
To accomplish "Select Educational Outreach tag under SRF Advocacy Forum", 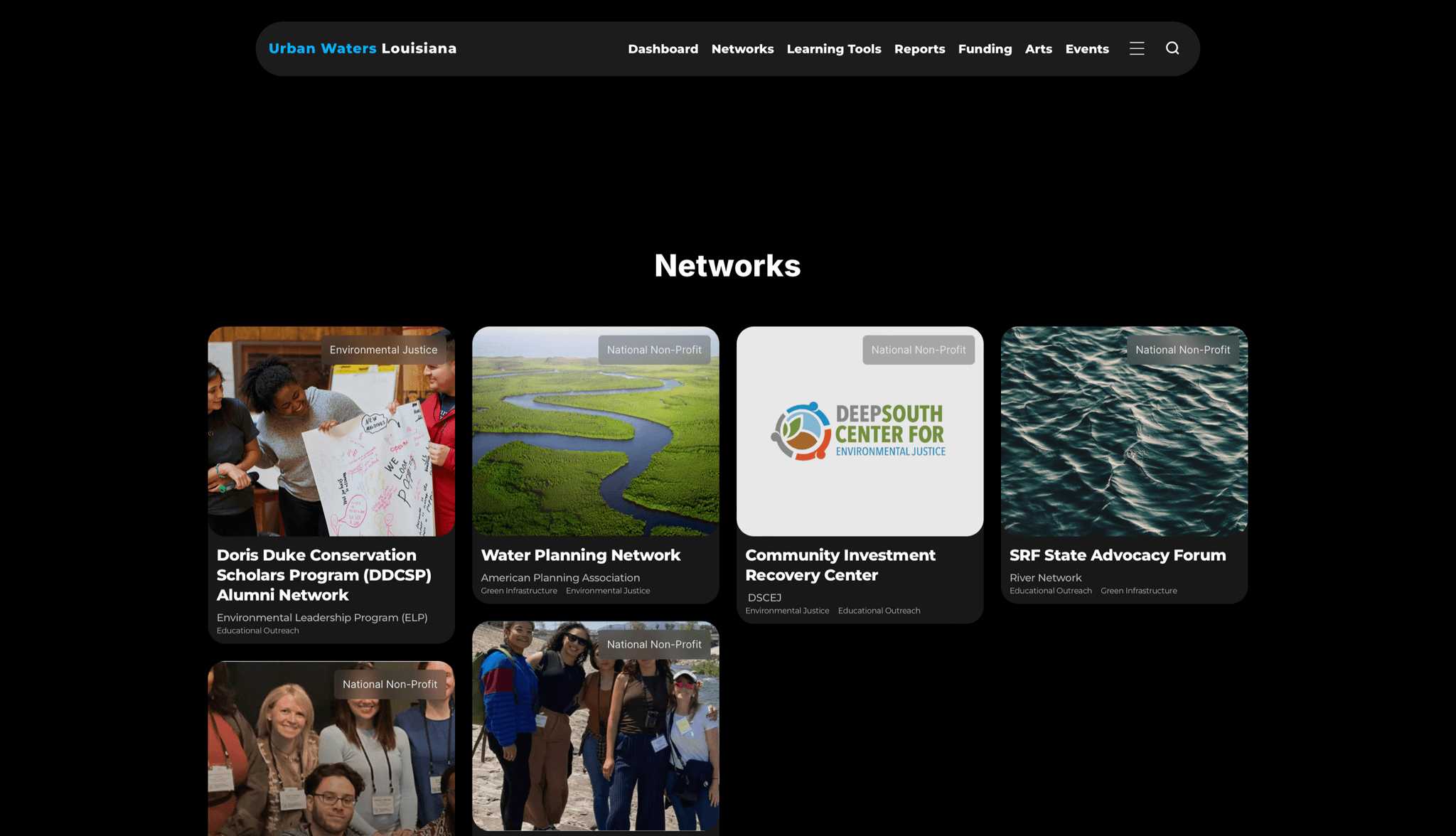I will point(1051,591).
